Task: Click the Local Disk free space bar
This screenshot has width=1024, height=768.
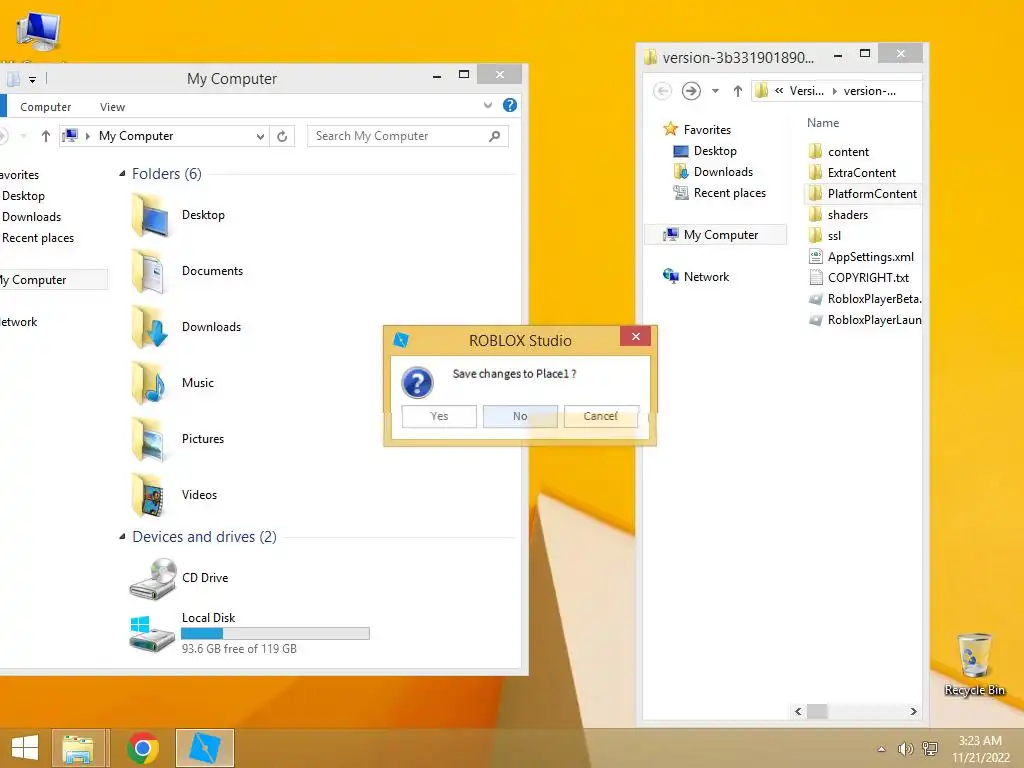Action: [x=275, y=633]
